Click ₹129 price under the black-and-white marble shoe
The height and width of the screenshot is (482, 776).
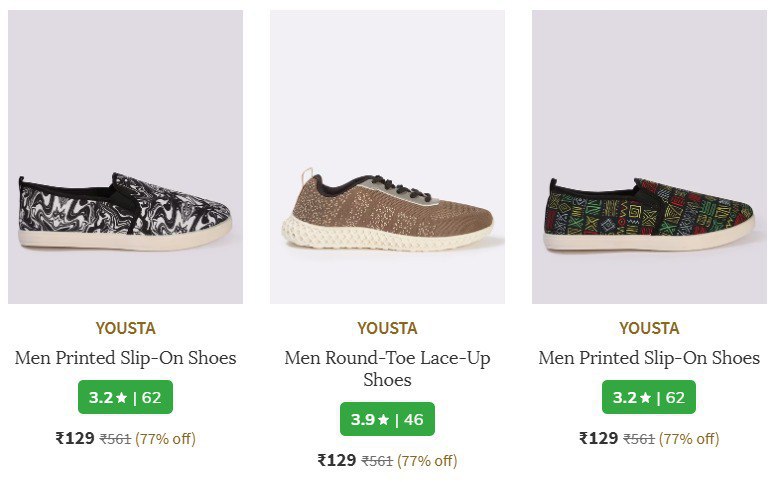tap(75, 438)
